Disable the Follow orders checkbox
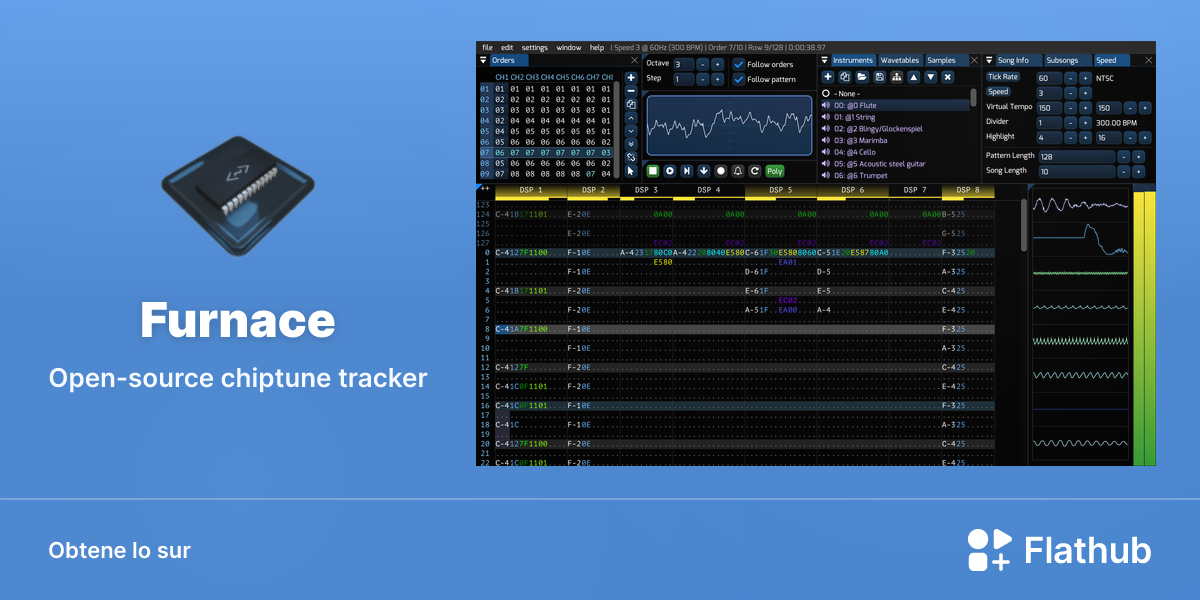Viewport: 1200px width, 600px height. tap(739, 65)
